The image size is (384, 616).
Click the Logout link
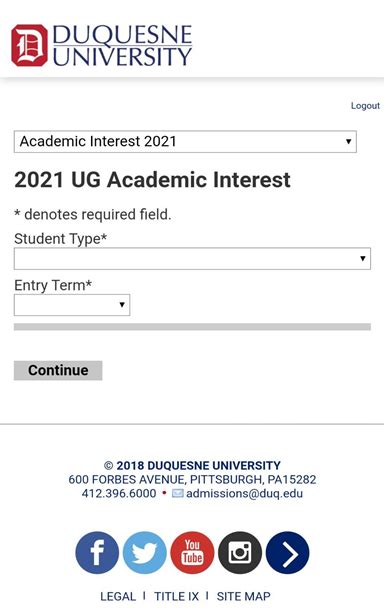coord(365,106)
